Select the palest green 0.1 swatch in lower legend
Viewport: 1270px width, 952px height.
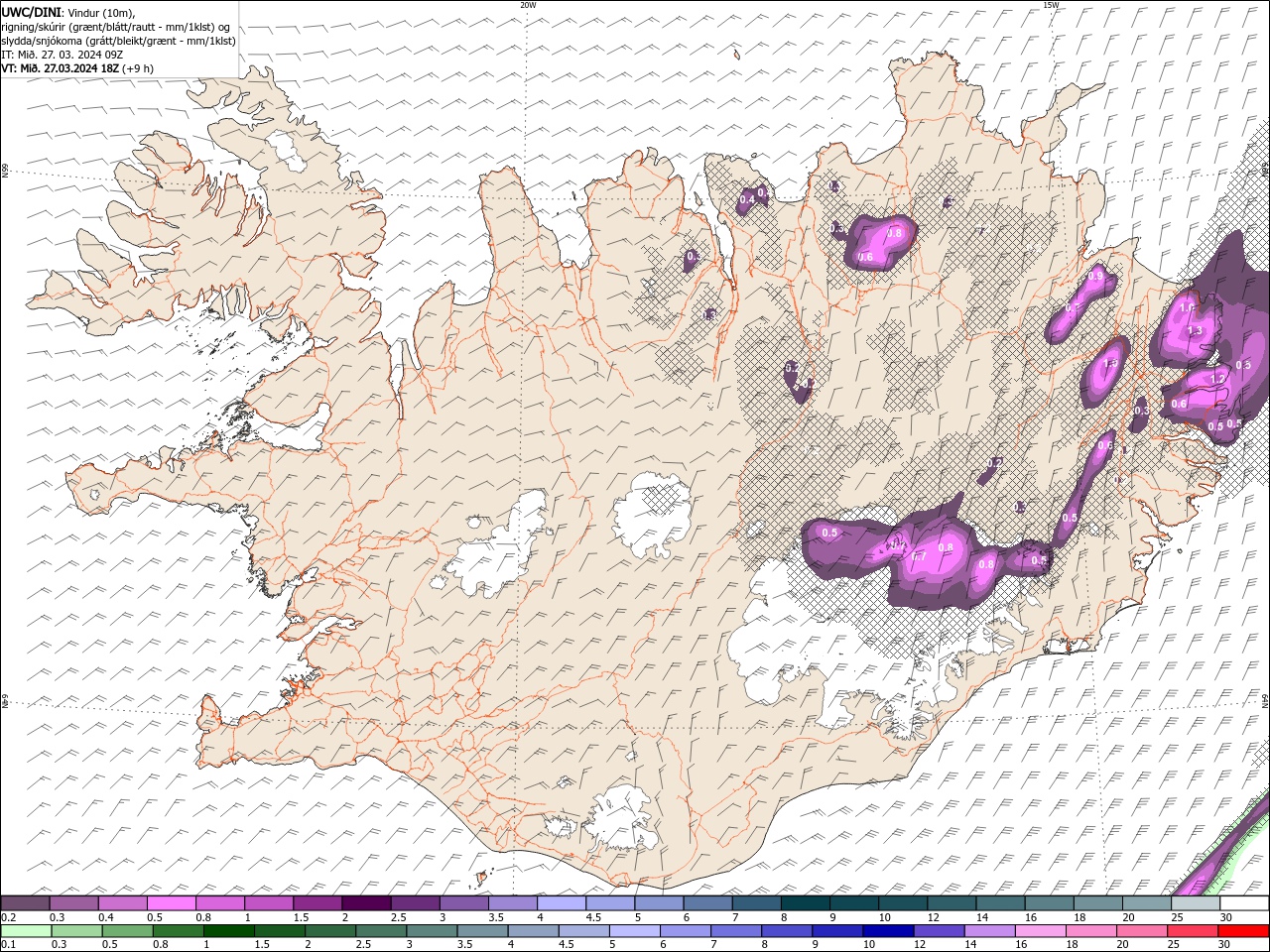(x=25, y=931)
